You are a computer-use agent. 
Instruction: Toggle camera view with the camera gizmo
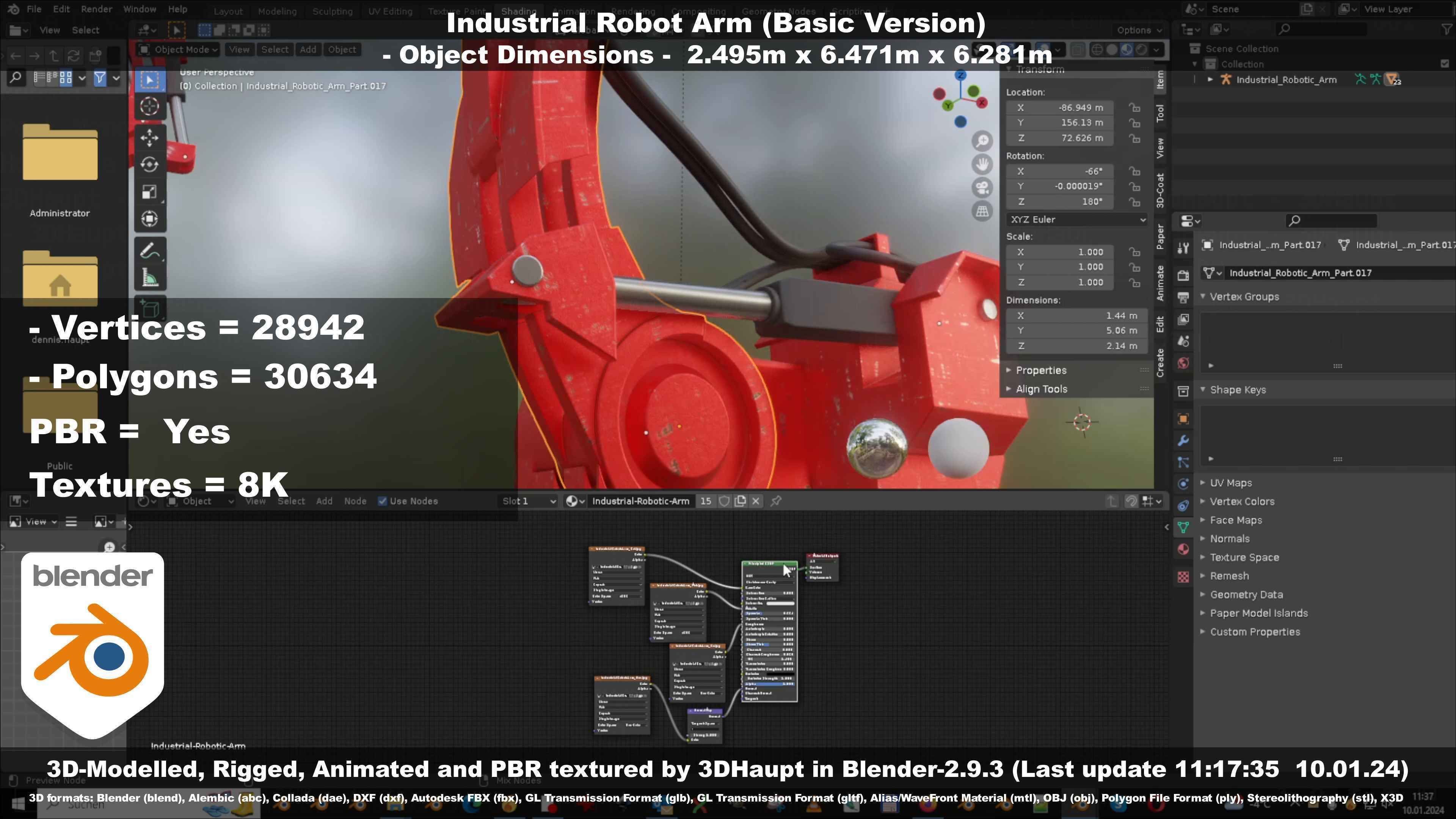982,188
